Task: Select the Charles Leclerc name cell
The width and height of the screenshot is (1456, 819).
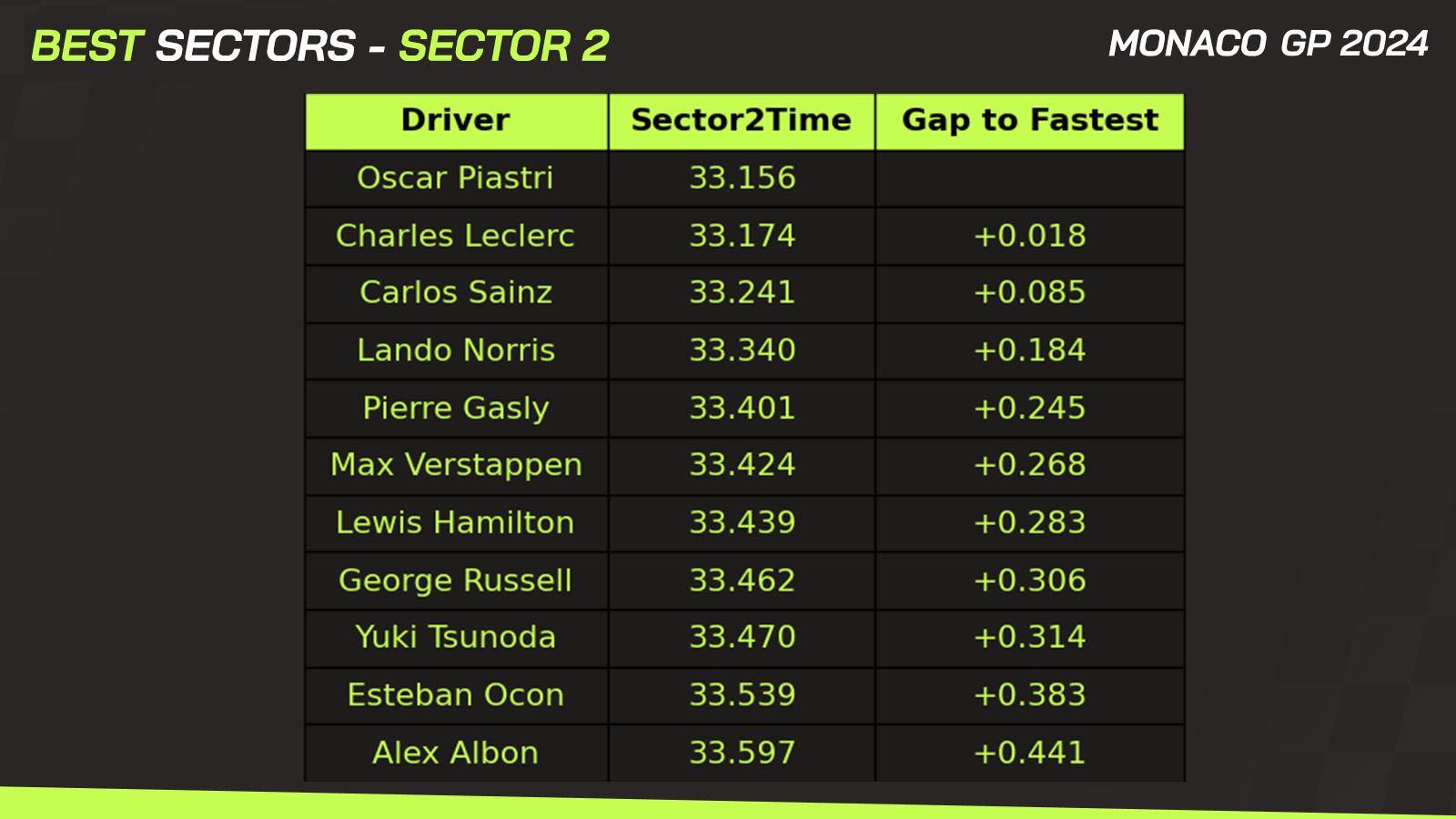Action: coord(456,237)
